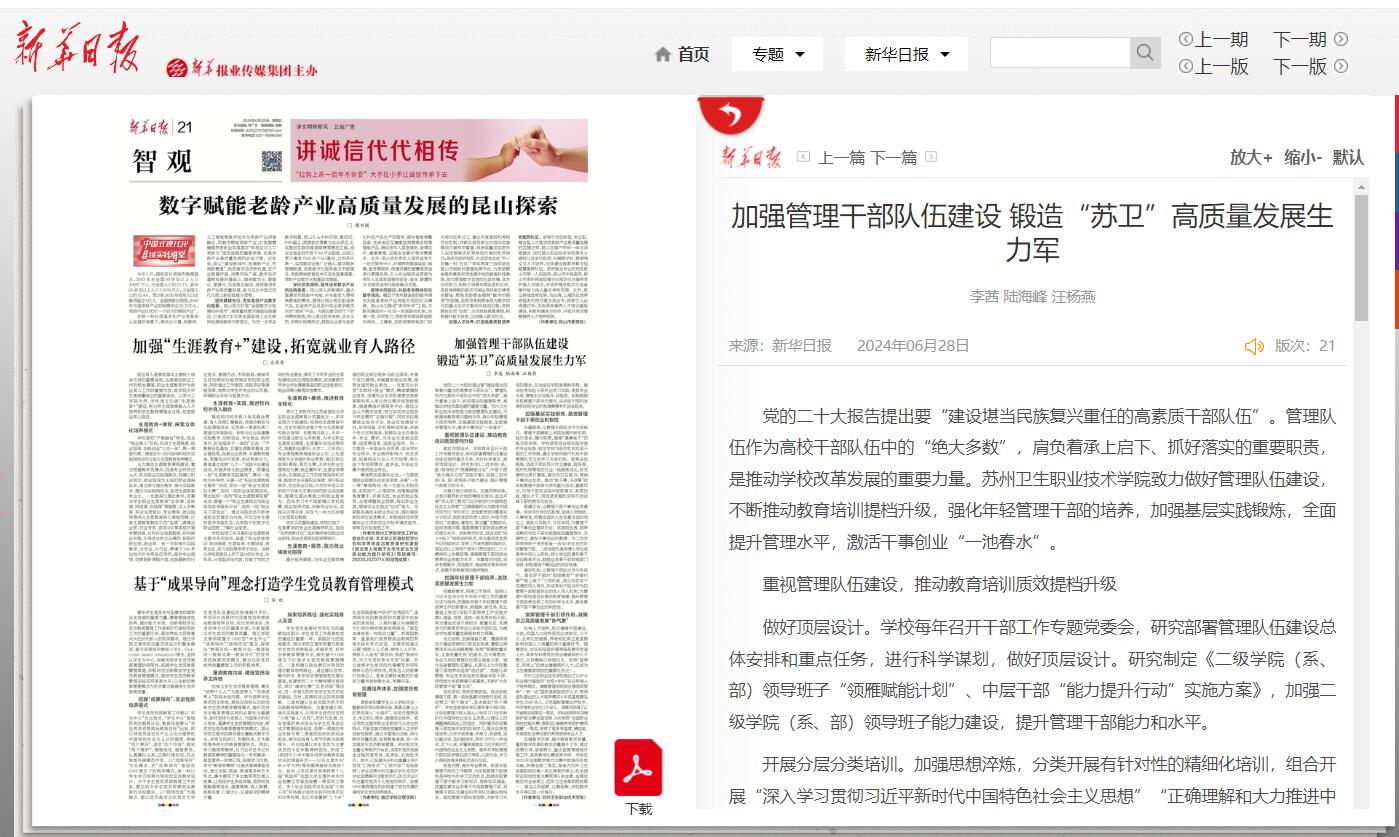1399x837 pixels.
Task: Click the article title 加强管理干部队伍建设
Action: click(1032, 232)
